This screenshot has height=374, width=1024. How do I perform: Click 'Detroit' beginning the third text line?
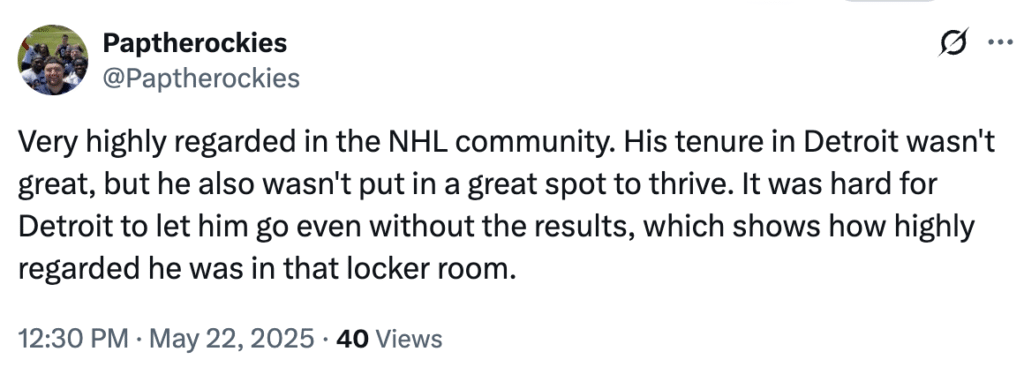pyautogui.click(x=60, y=226)
